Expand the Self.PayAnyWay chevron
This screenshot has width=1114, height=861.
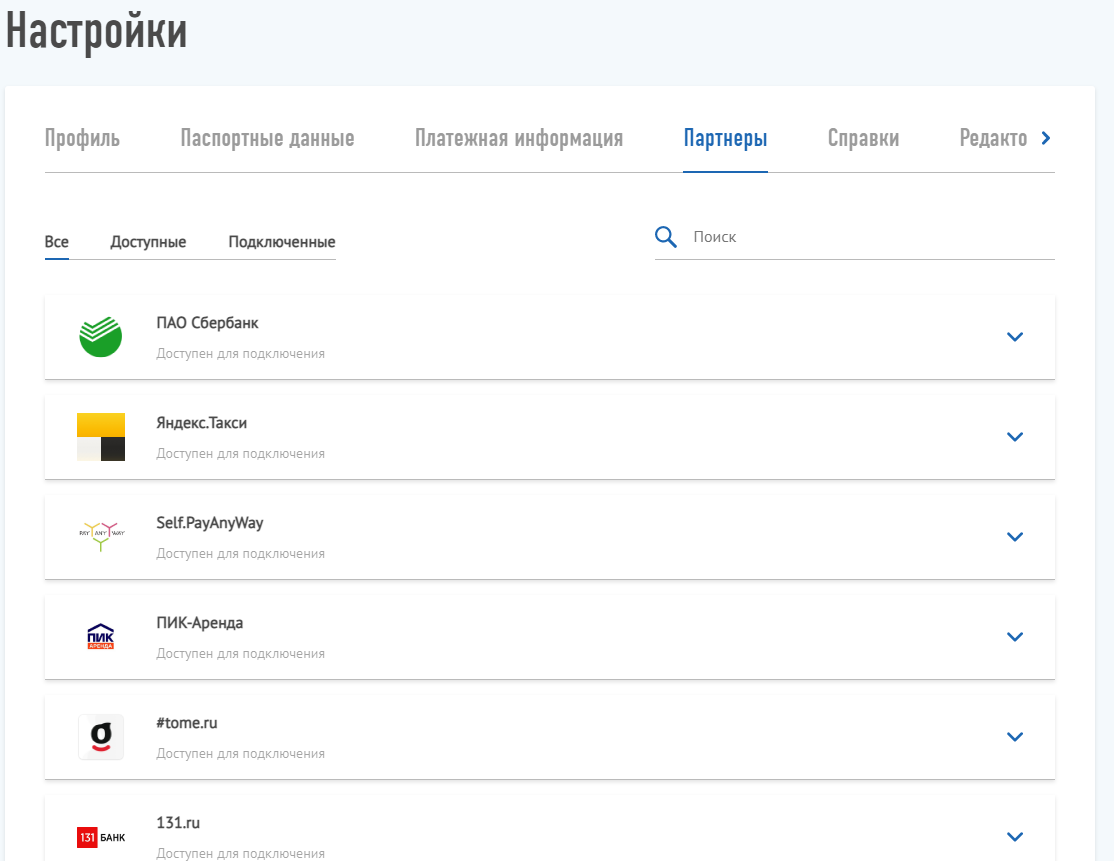pyautogui.click(x=1015, y=537)
